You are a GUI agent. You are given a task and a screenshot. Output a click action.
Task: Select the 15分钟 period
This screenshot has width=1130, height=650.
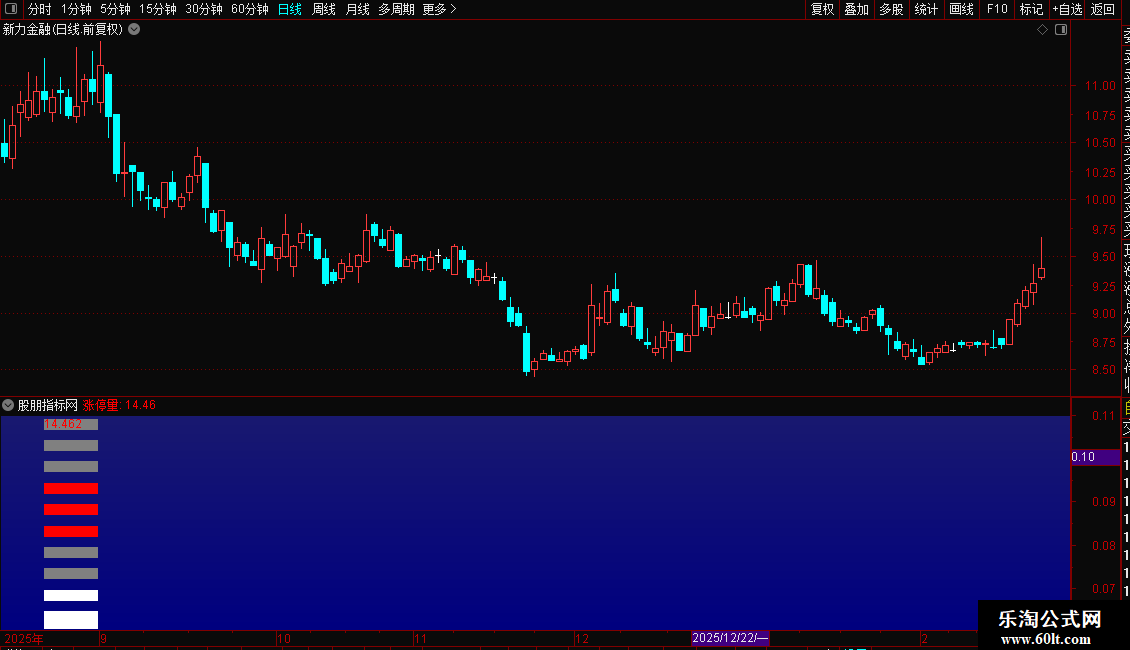[158, 9]
